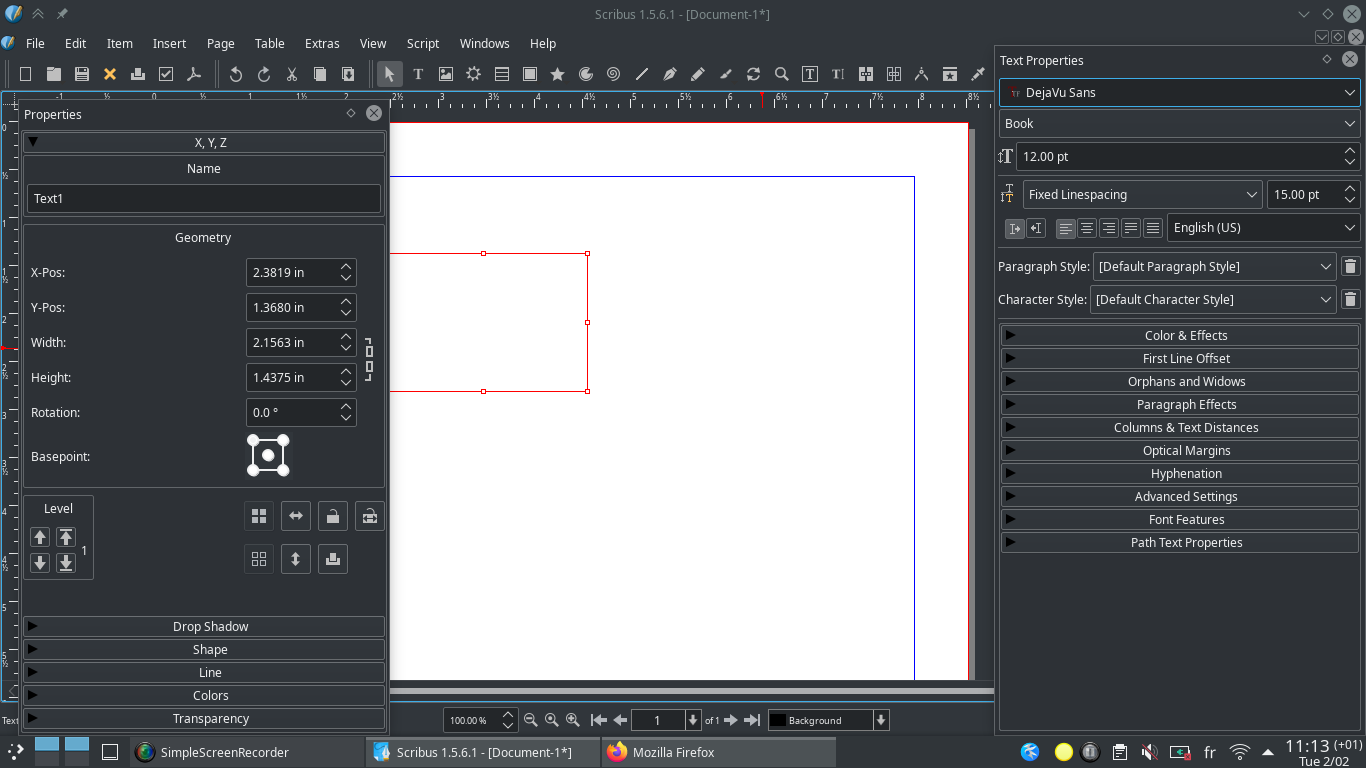The width and height of the screenshot is (1366, 768).
Task: Enable right-to-left text direction
Action: (1036, 228)
